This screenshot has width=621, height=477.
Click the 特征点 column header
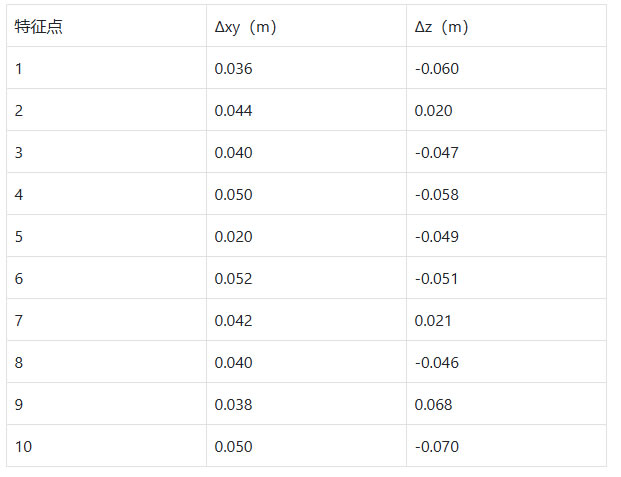click(x=36, y=27)
